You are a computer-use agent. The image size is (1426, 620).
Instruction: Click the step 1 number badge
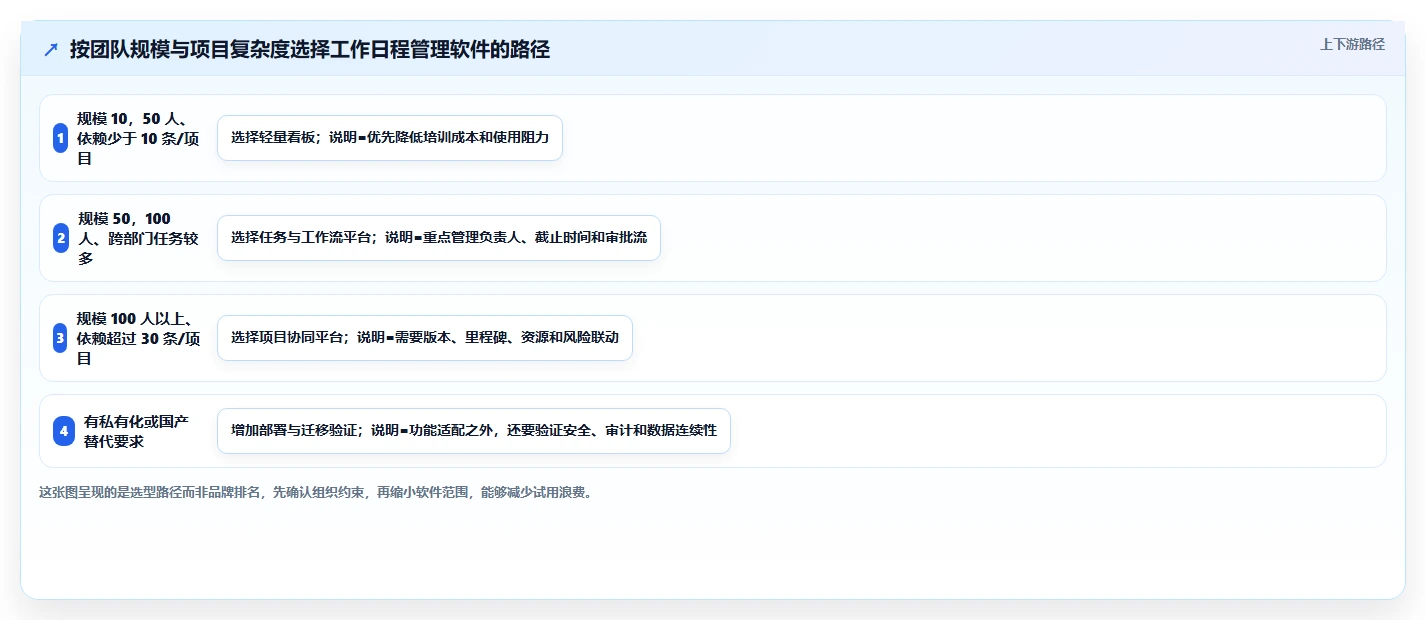(x=61, y=138)
